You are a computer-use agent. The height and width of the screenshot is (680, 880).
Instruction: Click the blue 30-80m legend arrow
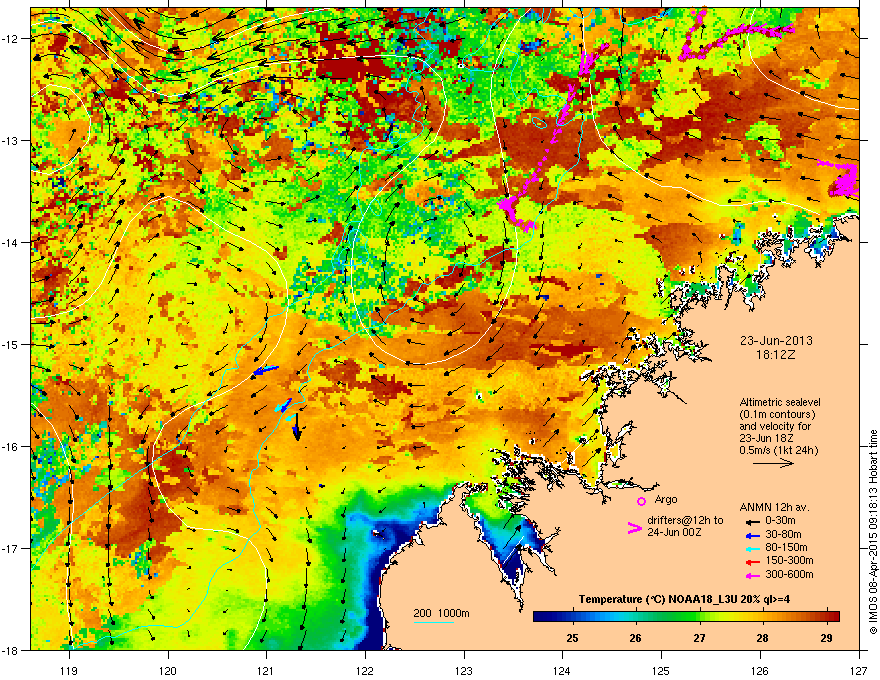(x=752, y=535)
